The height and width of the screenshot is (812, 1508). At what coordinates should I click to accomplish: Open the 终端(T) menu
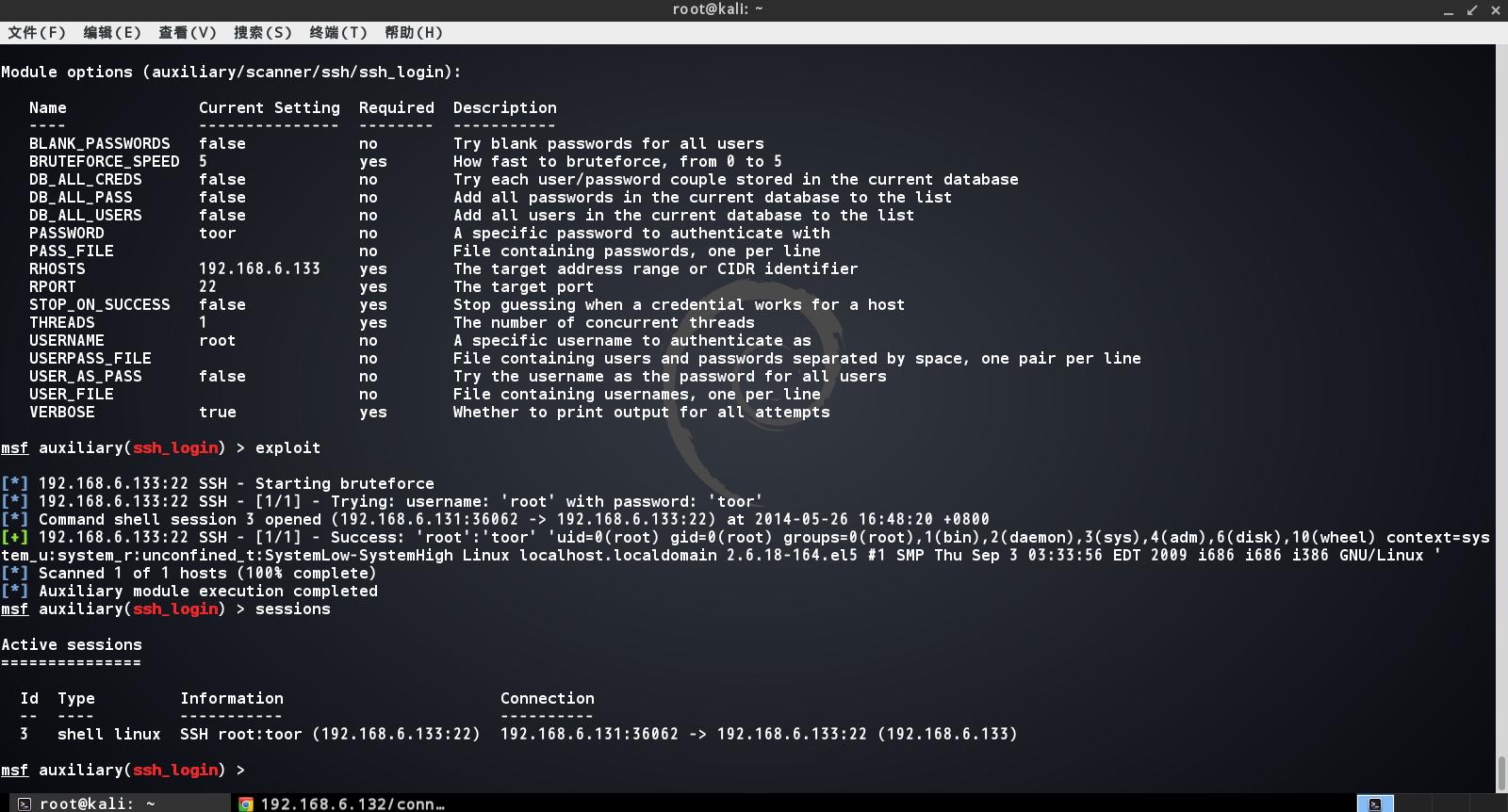[x=338, y=33]
